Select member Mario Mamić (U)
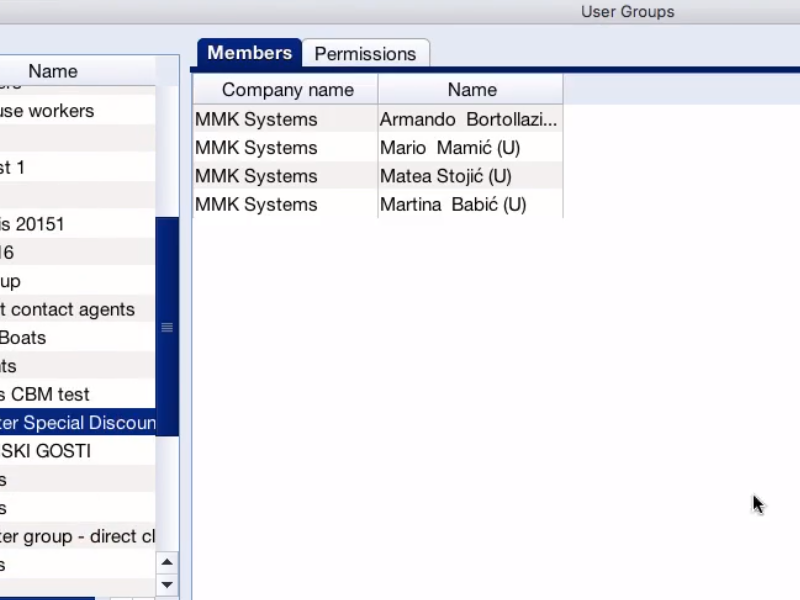800x600 pixels. click(x=449, y=148)
